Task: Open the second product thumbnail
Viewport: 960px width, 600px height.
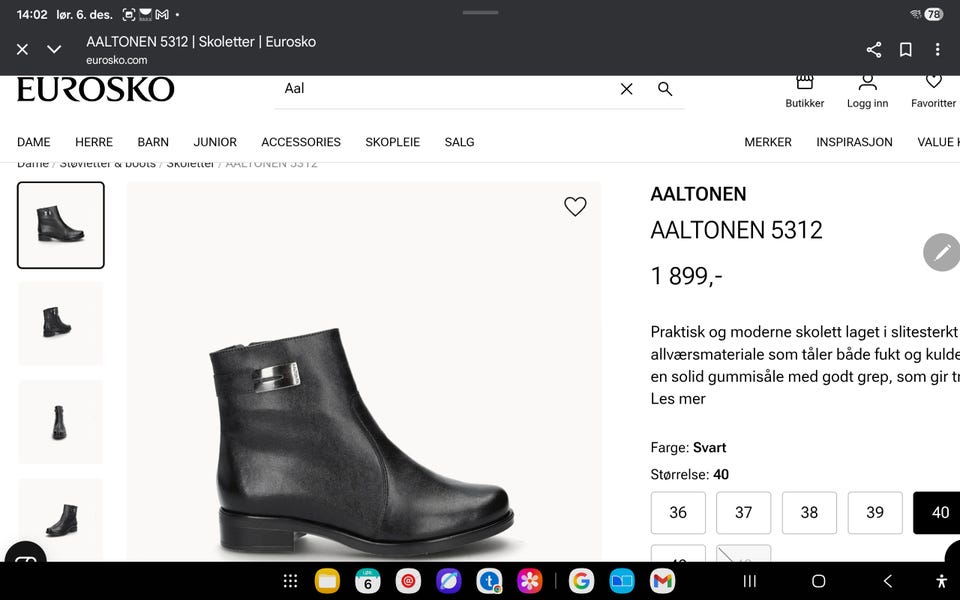Action: tap(60, 323)
